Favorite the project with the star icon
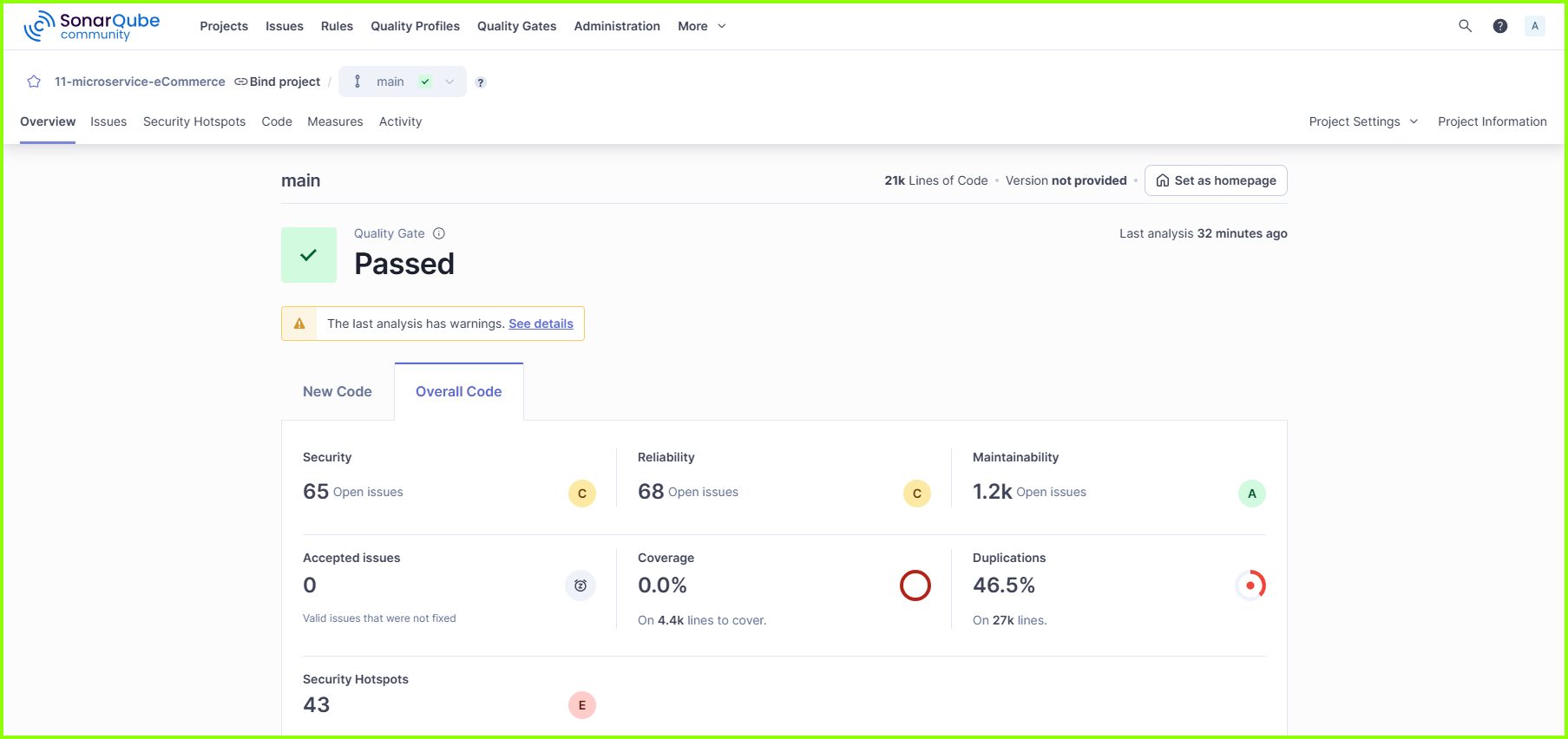 pyautogui.click(x=34, y=82)
